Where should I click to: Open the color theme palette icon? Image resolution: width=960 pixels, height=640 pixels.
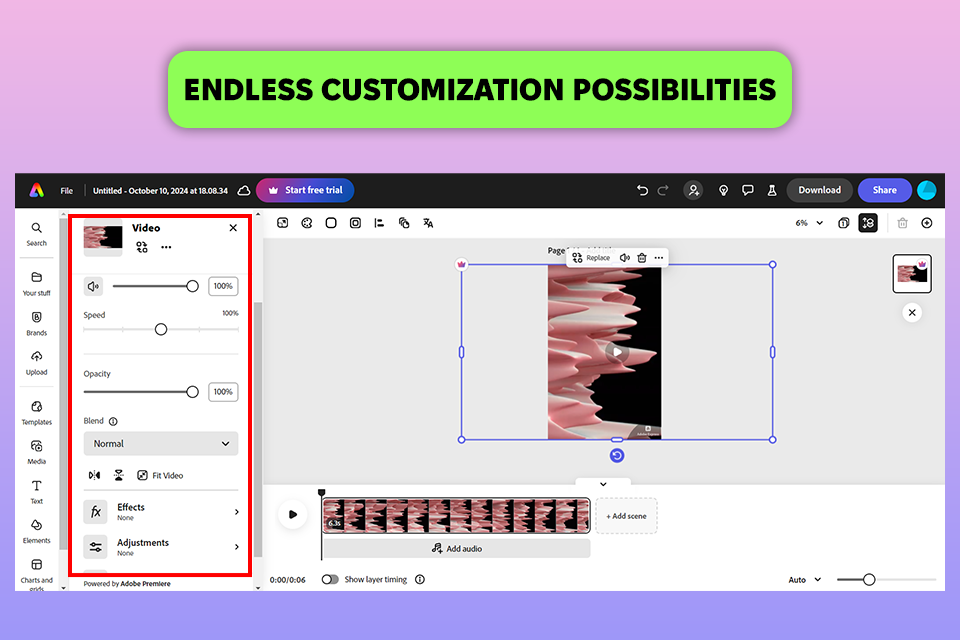(x=307, y=223)
